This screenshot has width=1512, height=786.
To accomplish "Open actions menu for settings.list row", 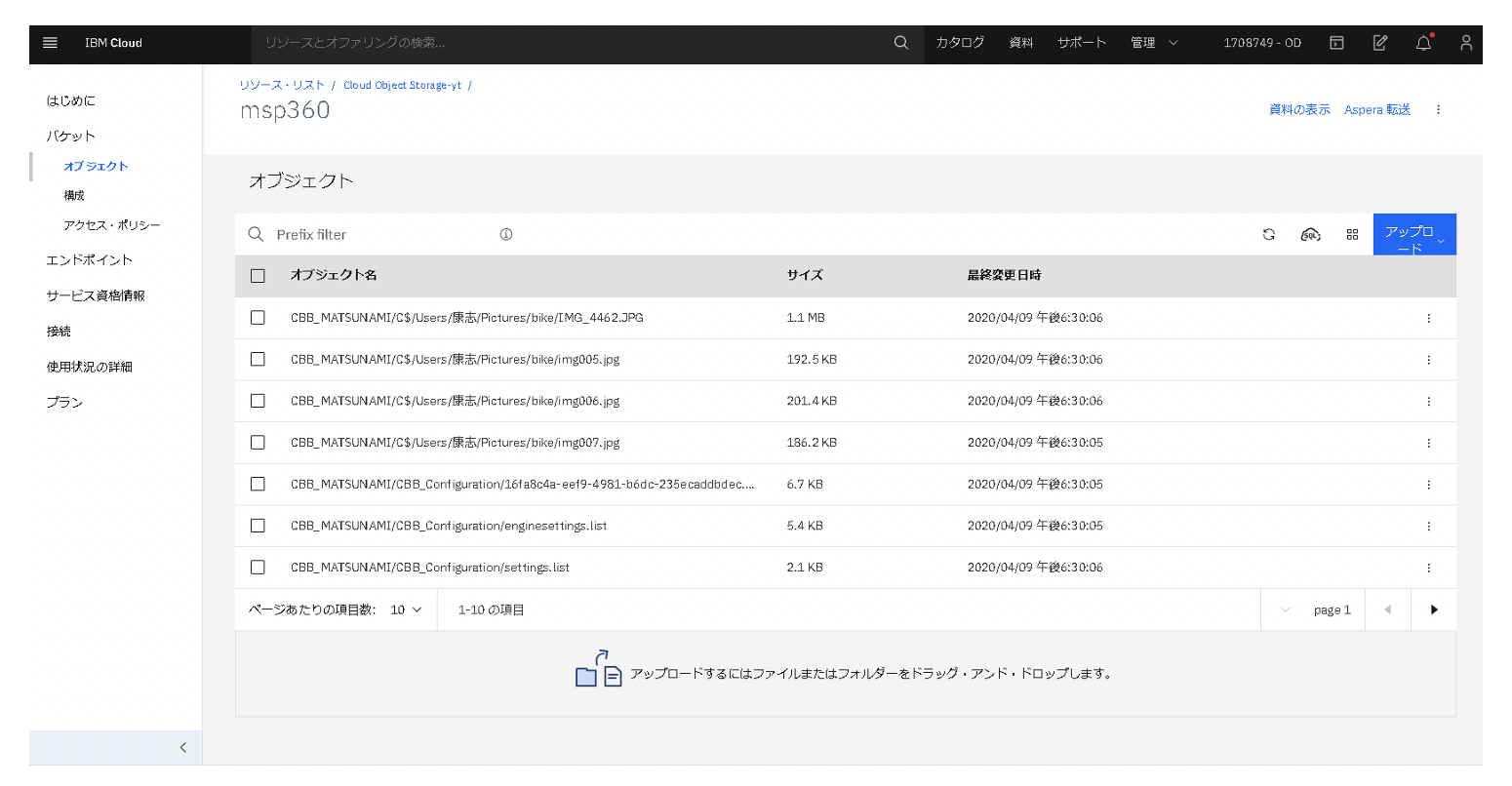I will [1429, 568].
